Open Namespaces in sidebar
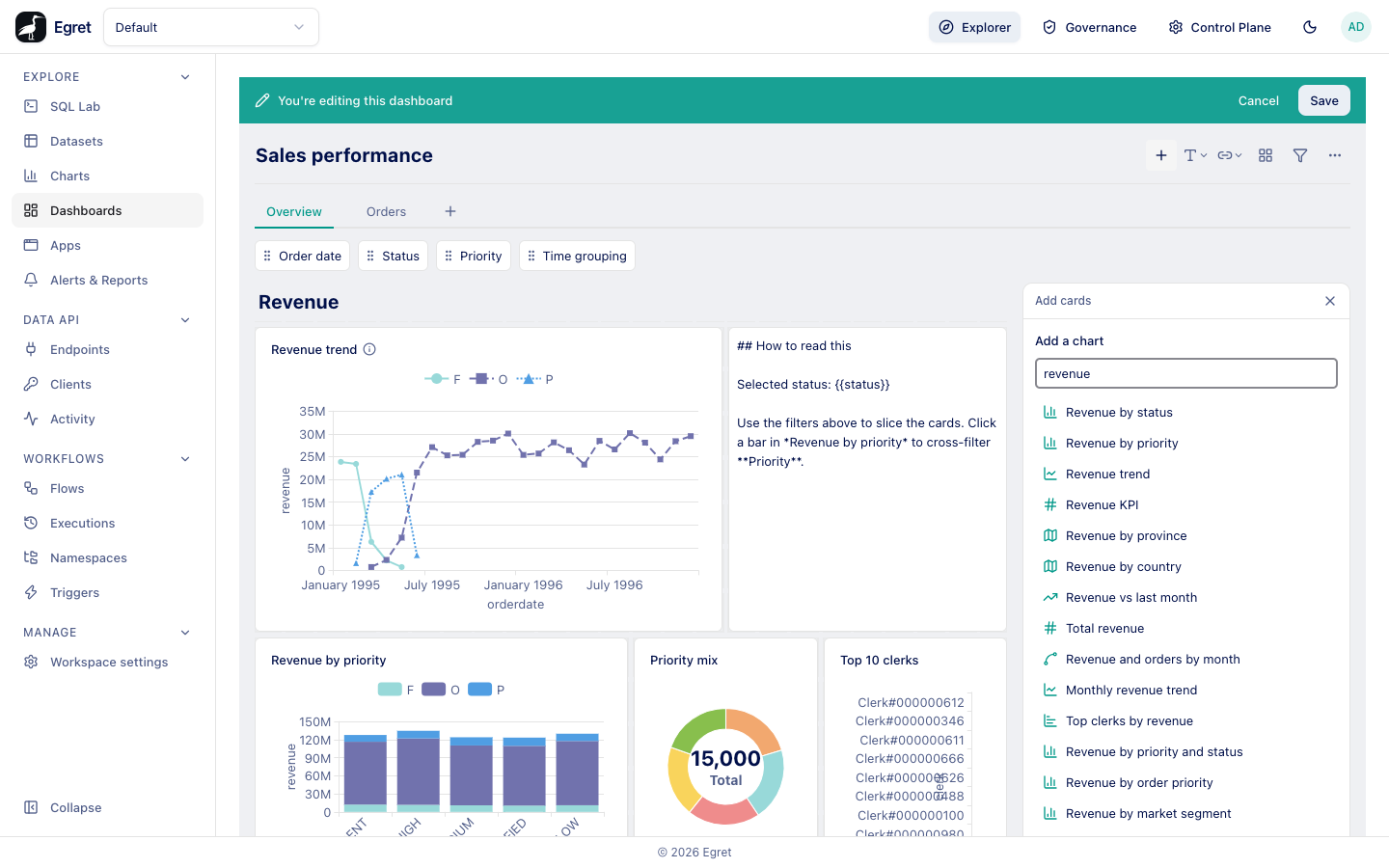 coord(108,557)
